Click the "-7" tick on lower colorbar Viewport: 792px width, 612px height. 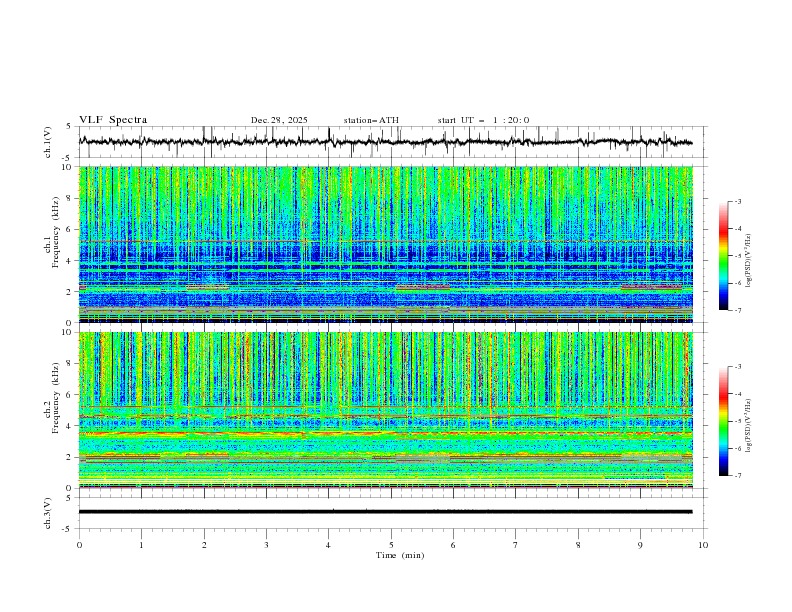(737, 475)
